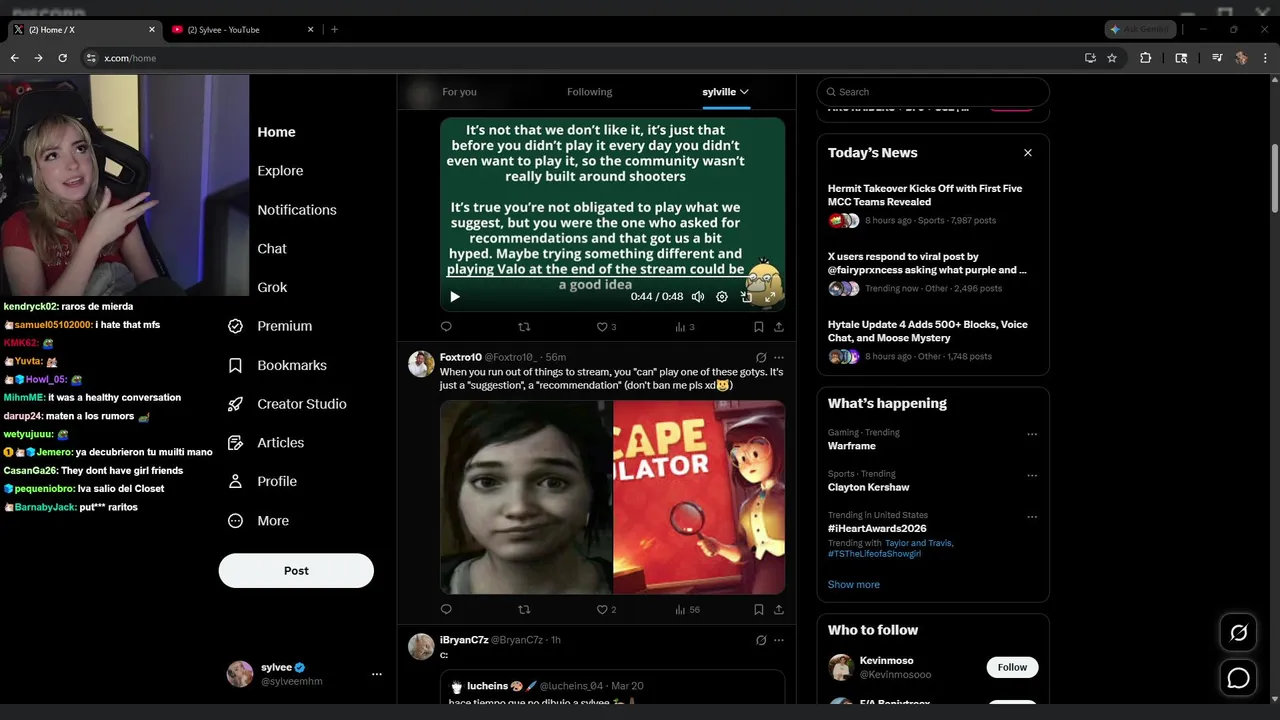Switch to the Following tab
Screen dimensions: 1280x720
tap(589, 92)
